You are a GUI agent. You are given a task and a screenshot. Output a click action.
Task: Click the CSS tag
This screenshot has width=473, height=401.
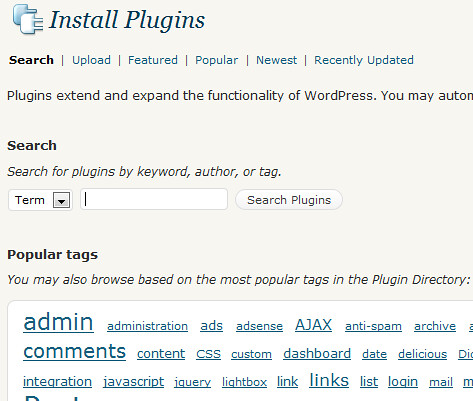point(208,354)
